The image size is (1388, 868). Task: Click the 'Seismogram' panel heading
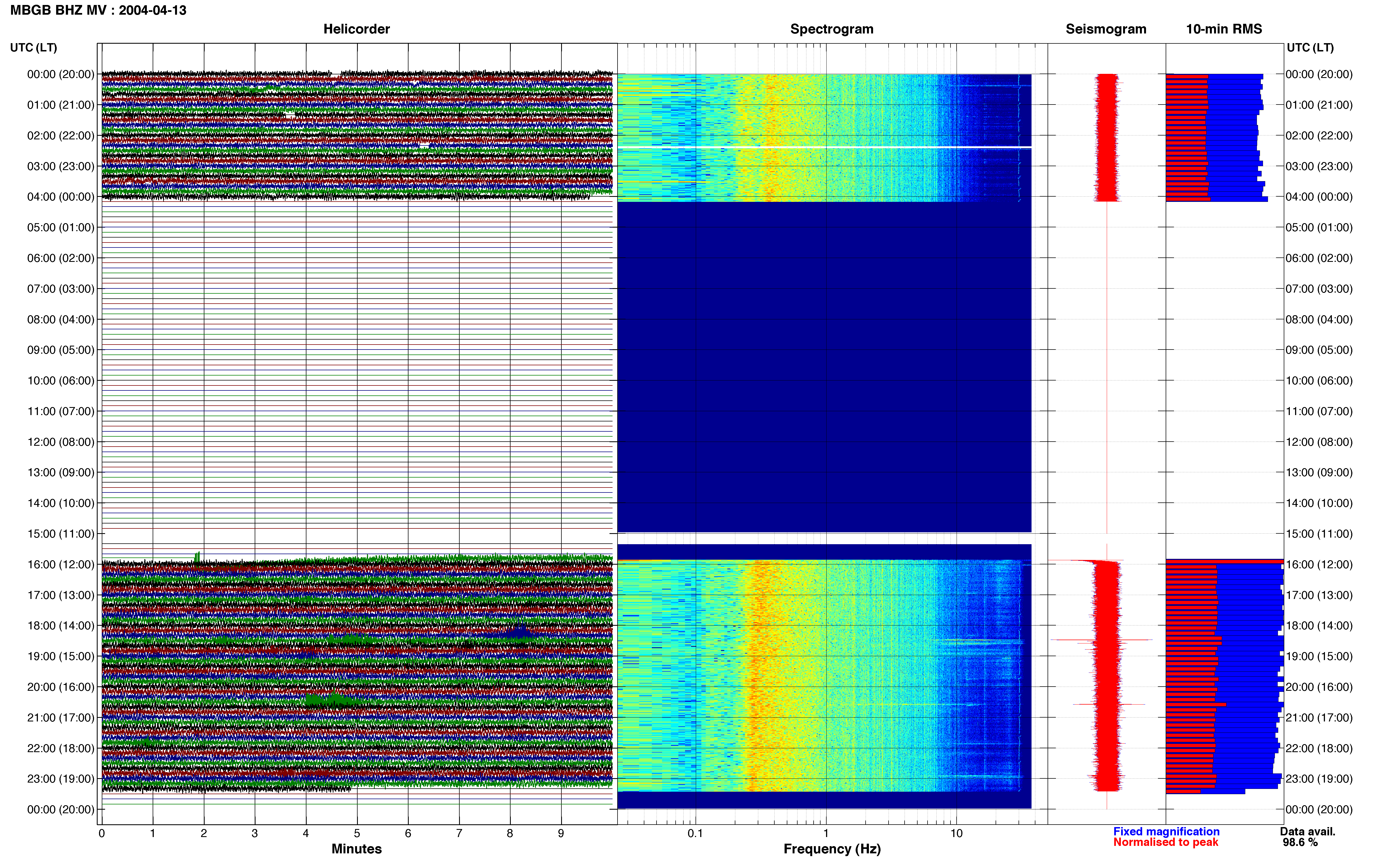(1106, 29)
